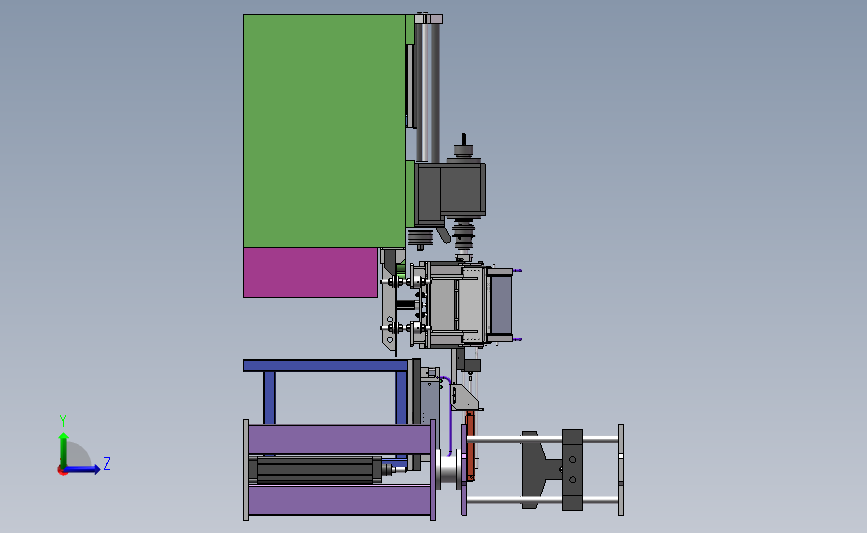Select the upper purple plate of the base frame

click(x=340, y=440)
